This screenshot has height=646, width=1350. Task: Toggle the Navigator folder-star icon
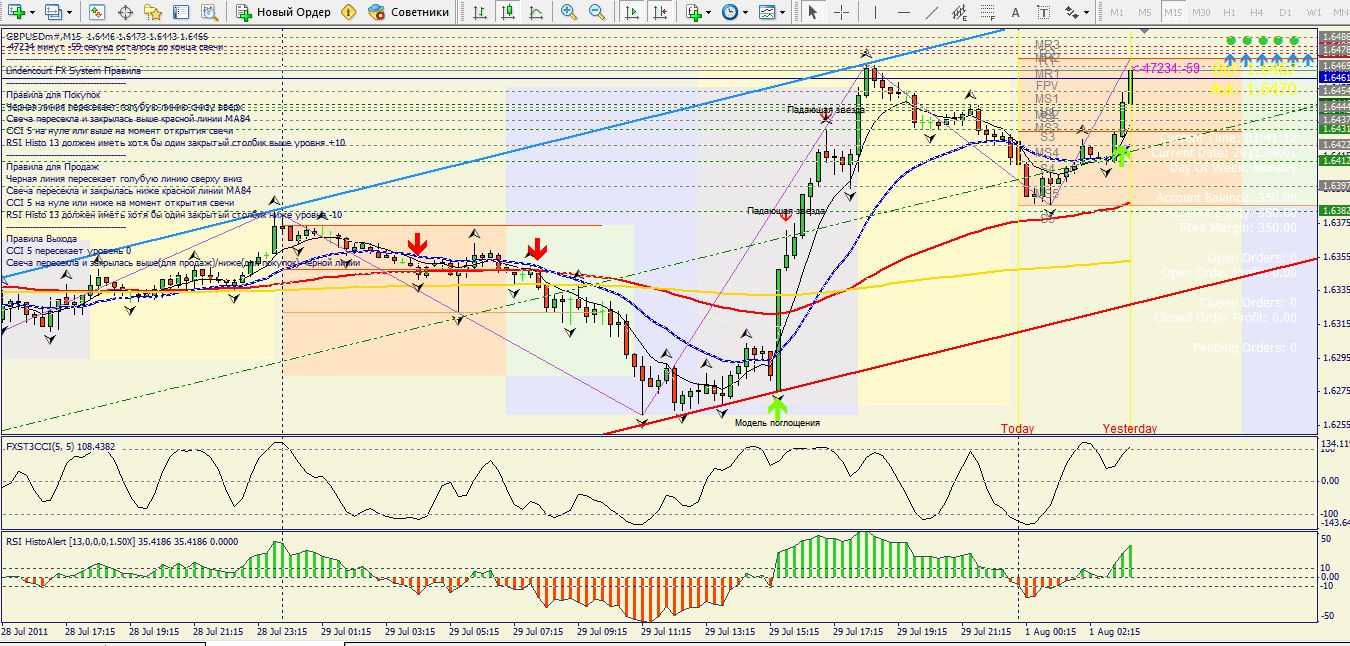point(153,12)
